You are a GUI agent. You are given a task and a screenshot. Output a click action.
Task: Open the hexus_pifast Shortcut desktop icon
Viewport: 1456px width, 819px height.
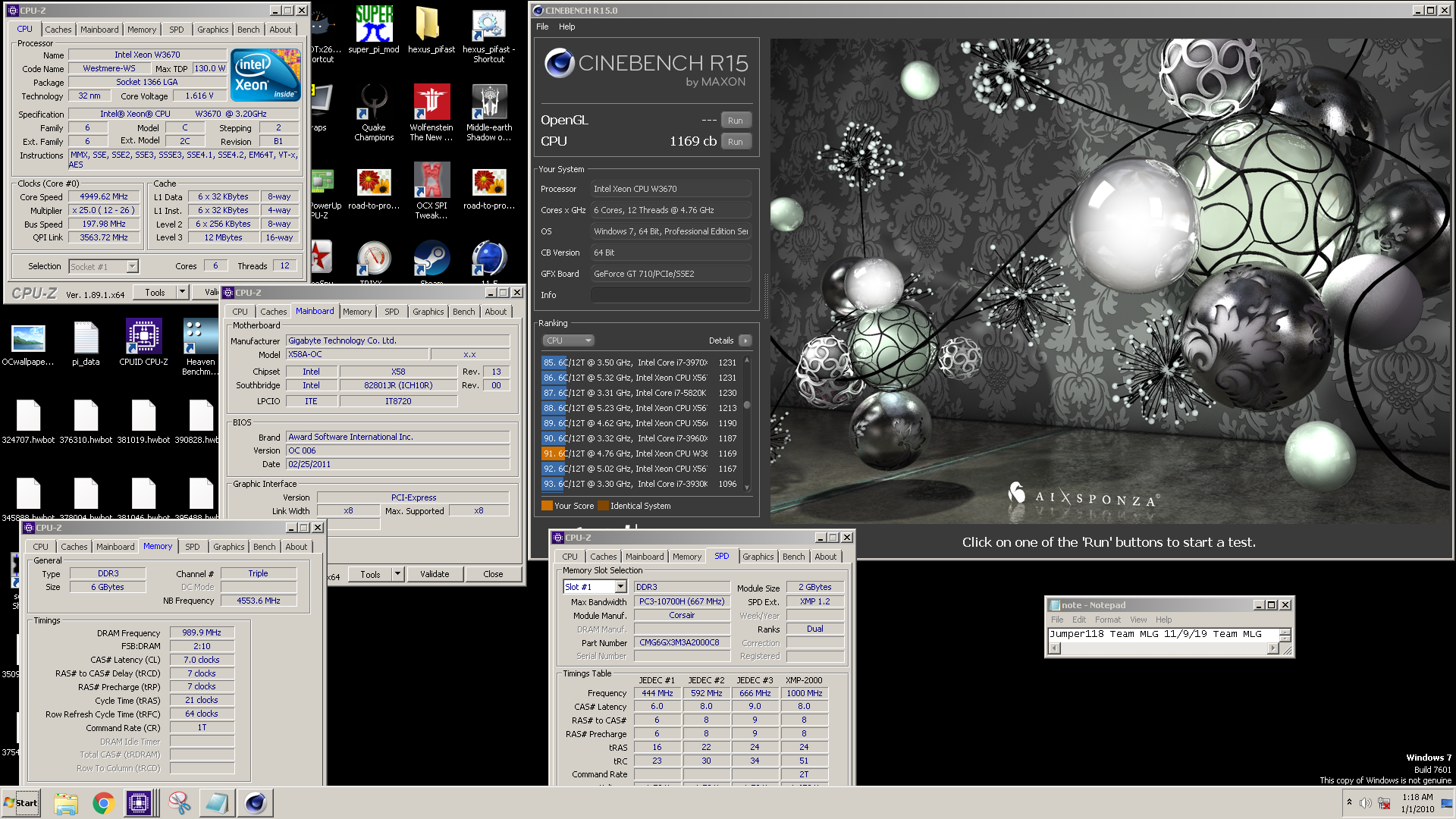click(x=489, y=35)
